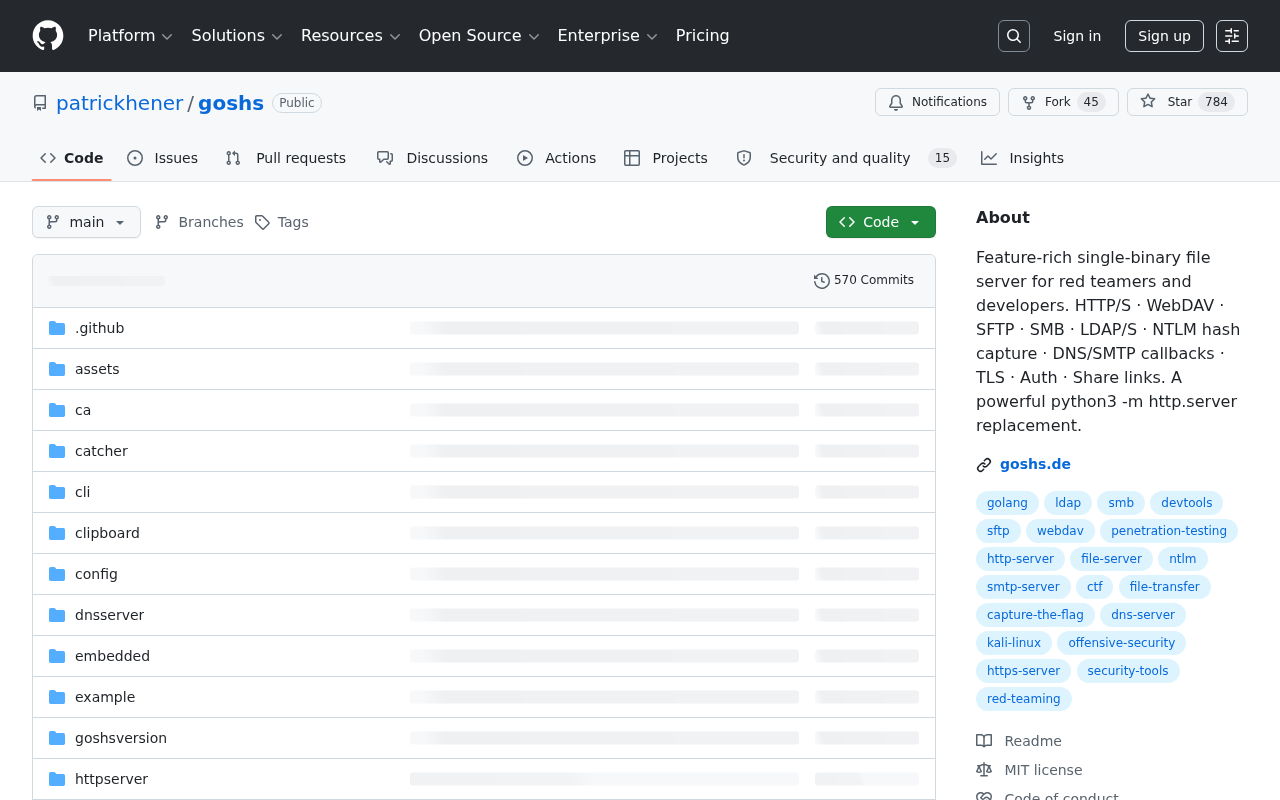This screenshot has width=1280, height=800.
Task: Expand the Platform menu
Action: [x=130, y=36]
